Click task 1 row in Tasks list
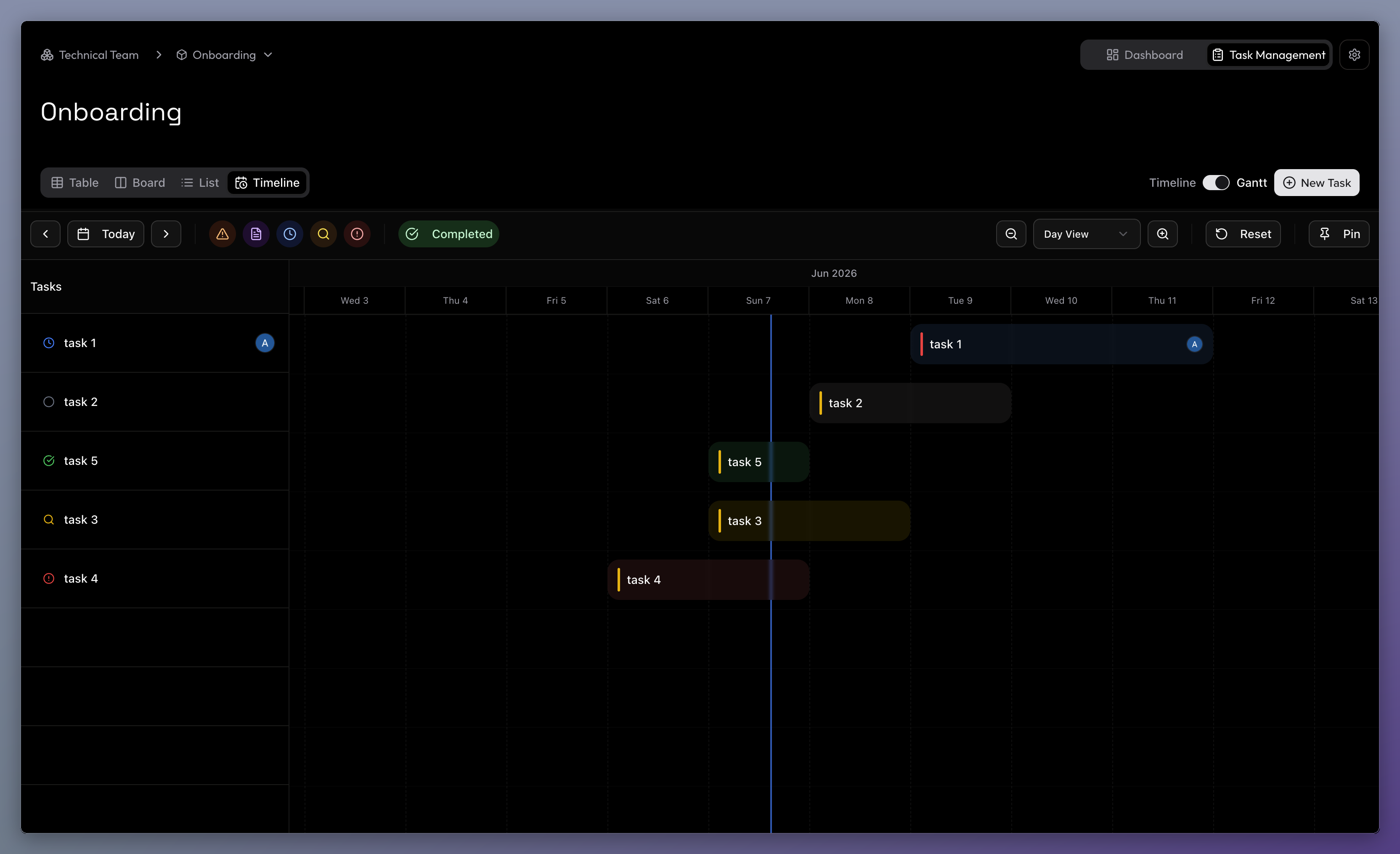The height and width of the screenshot is (854, 1400). point(154,342)
